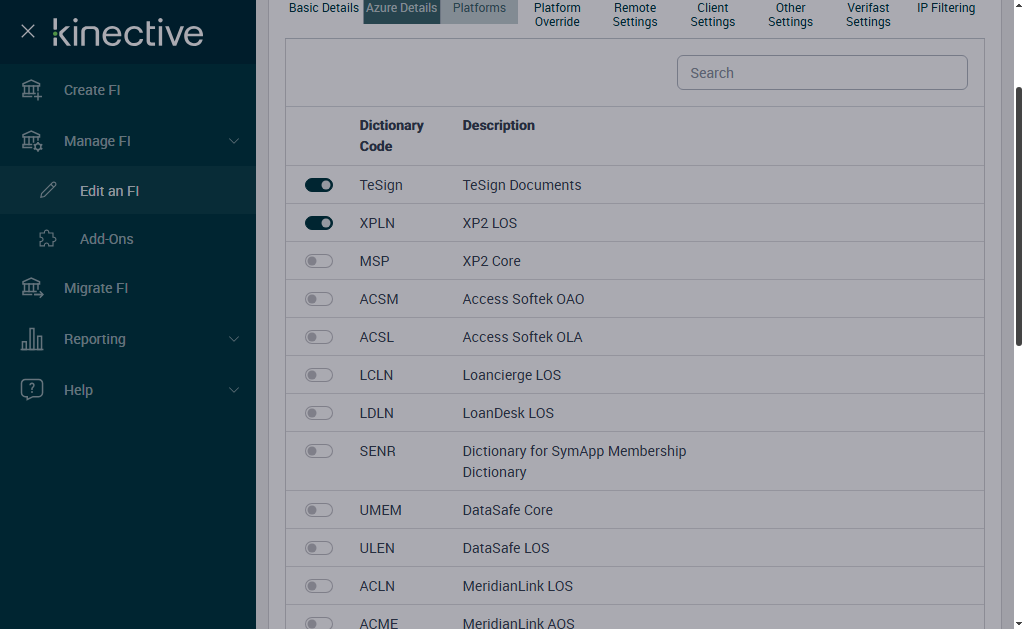Turn off the XPLN dictionary toggle

point(319,223)
